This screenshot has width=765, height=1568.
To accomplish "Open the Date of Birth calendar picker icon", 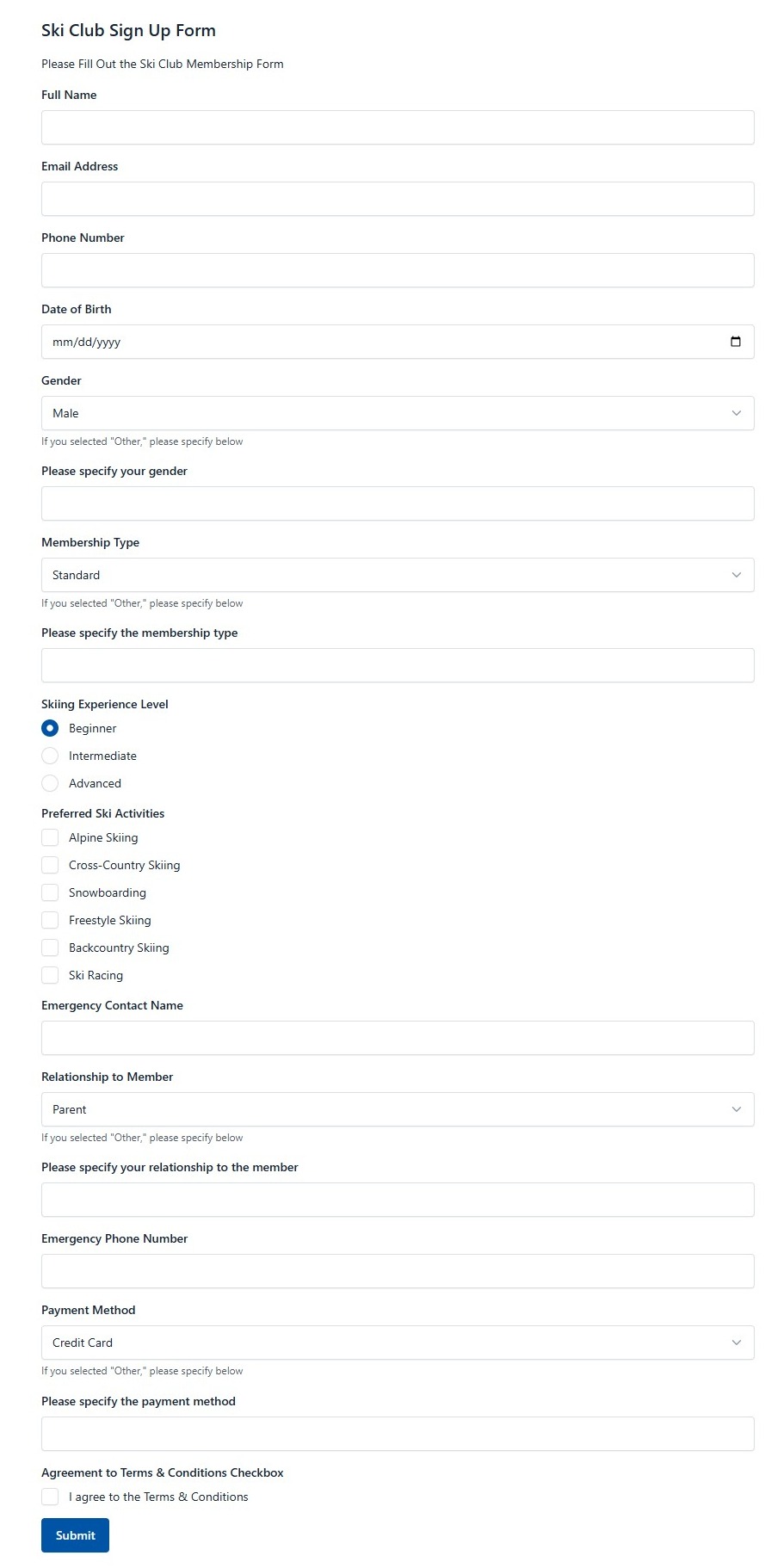I will click(x=736, y=342).
